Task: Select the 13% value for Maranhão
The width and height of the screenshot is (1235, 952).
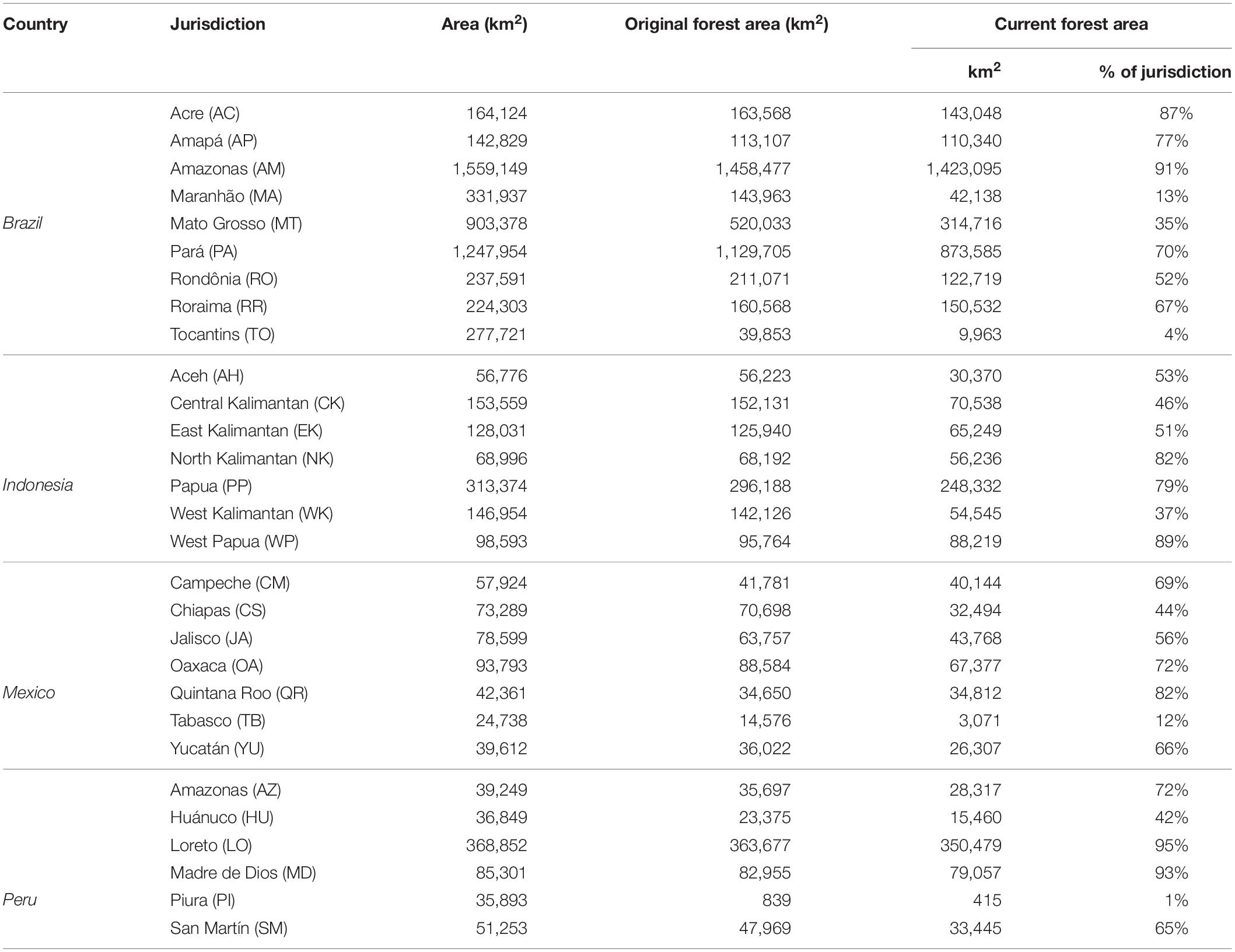Action: pos(1171,196)
